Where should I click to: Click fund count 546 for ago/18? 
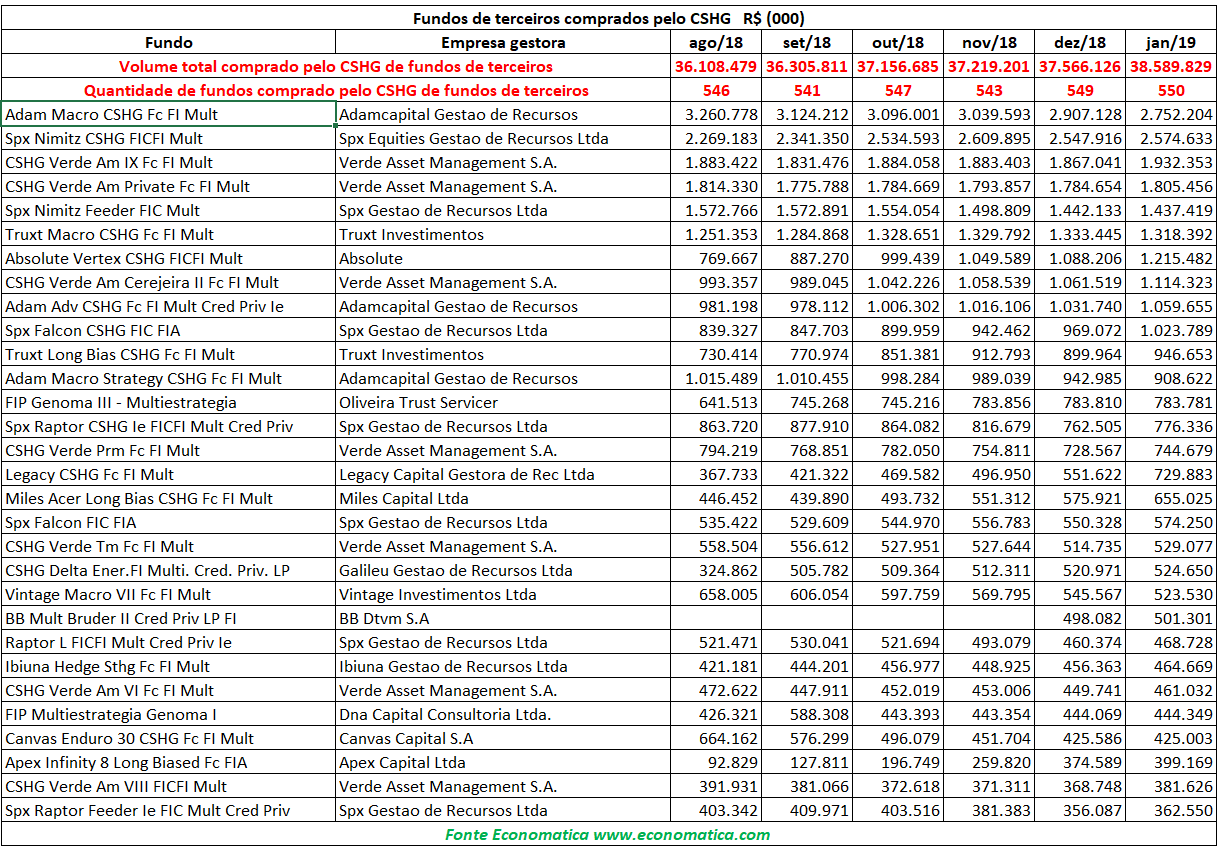(716, 91)
